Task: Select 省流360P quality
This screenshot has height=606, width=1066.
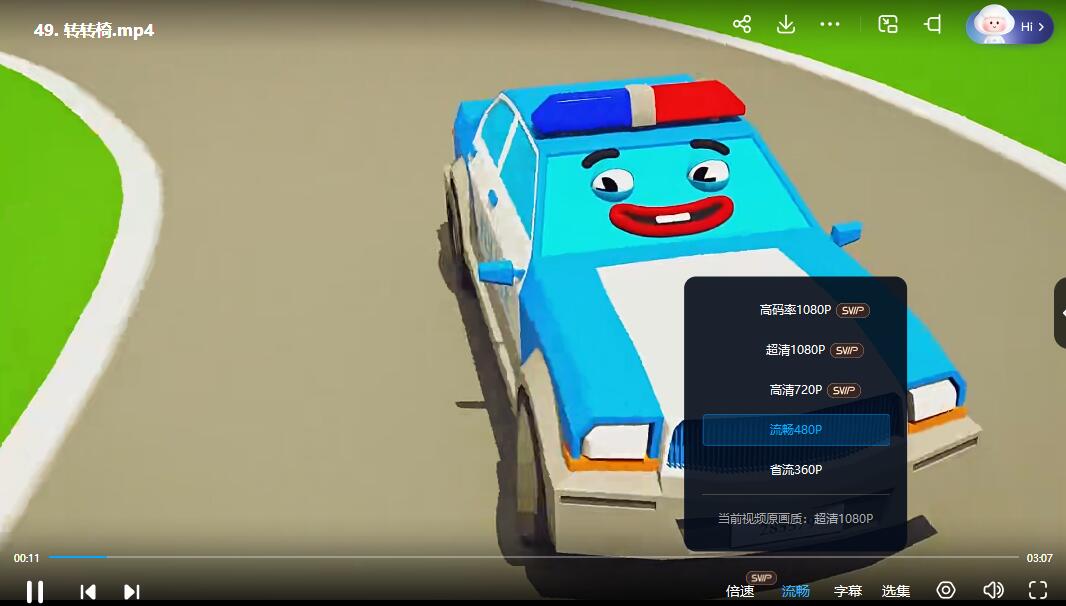Action: pos(795,470)
